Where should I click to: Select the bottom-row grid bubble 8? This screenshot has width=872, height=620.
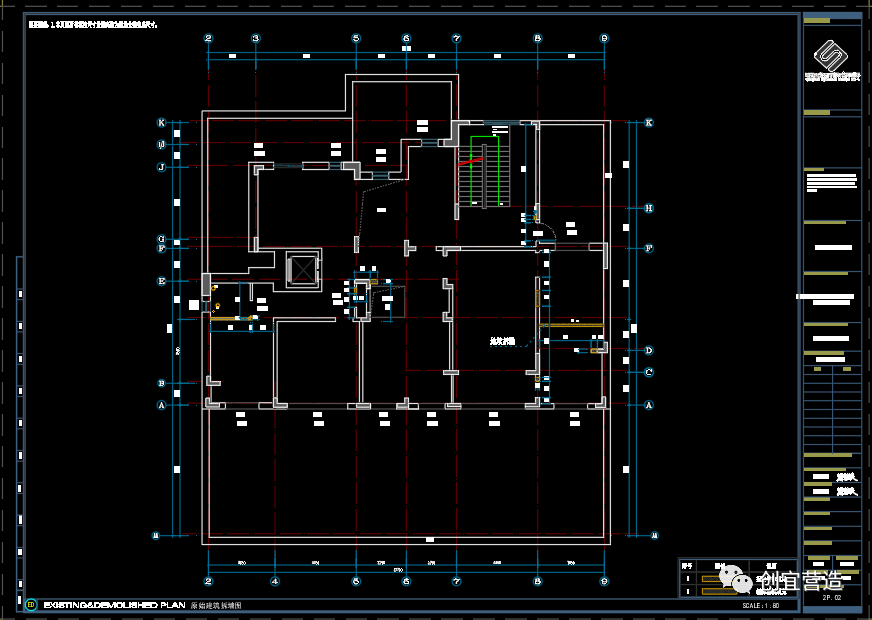(537, 581)
